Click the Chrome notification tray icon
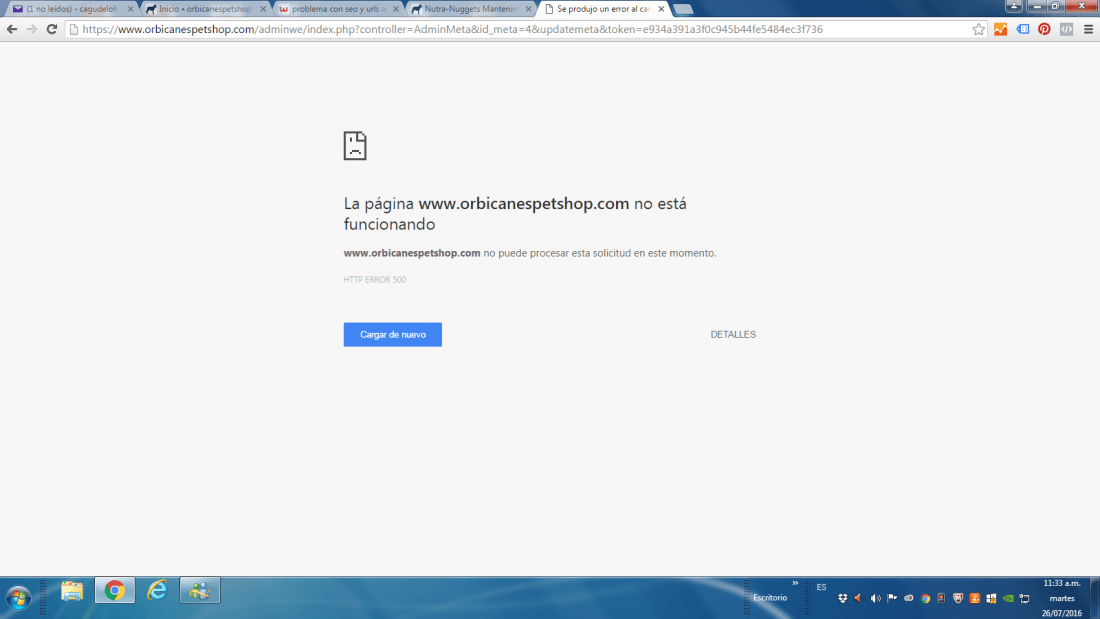1100x619 pixels. 925,599
